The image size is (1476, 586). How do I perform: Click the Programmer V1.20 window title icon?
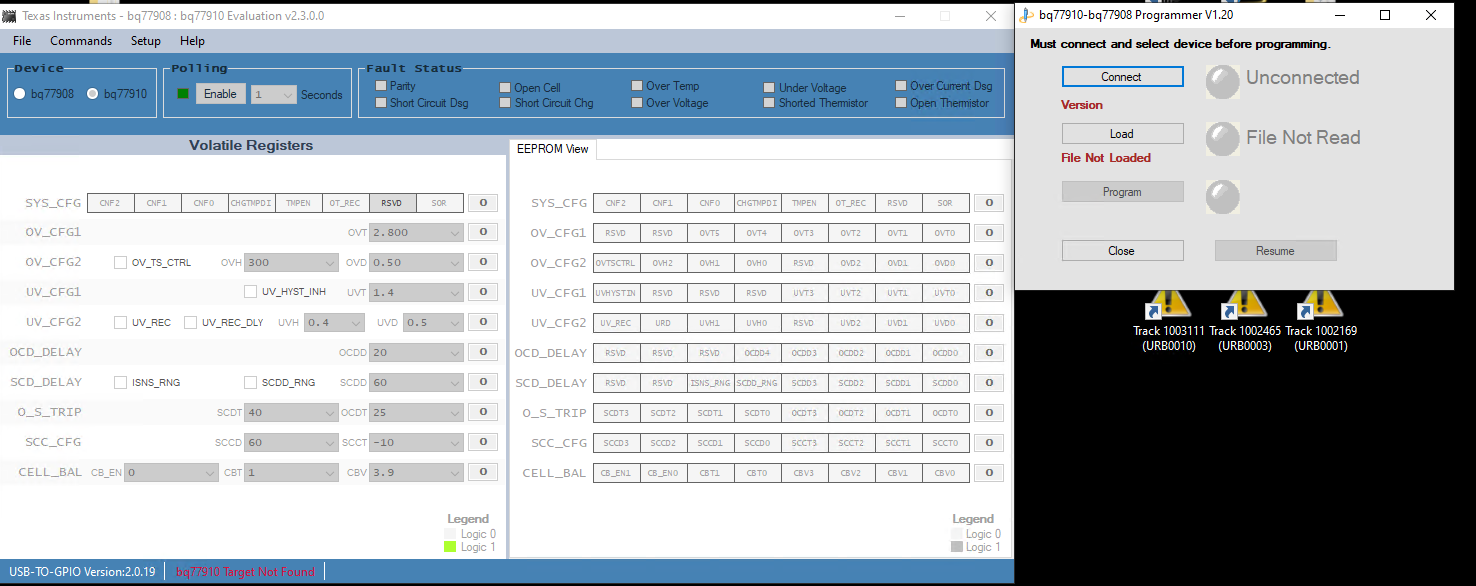coord(1027,15)
